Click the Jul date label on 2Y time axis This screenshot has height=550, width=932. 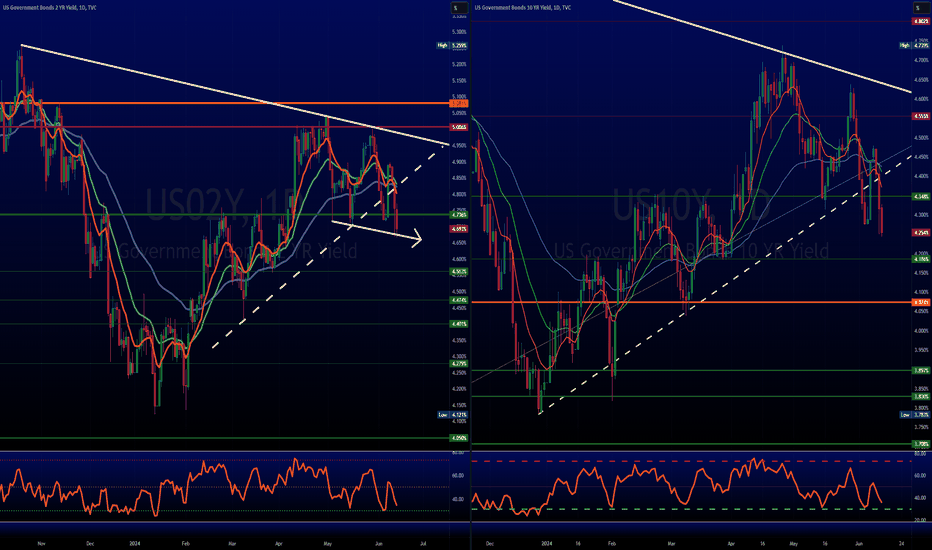(423, 543)
